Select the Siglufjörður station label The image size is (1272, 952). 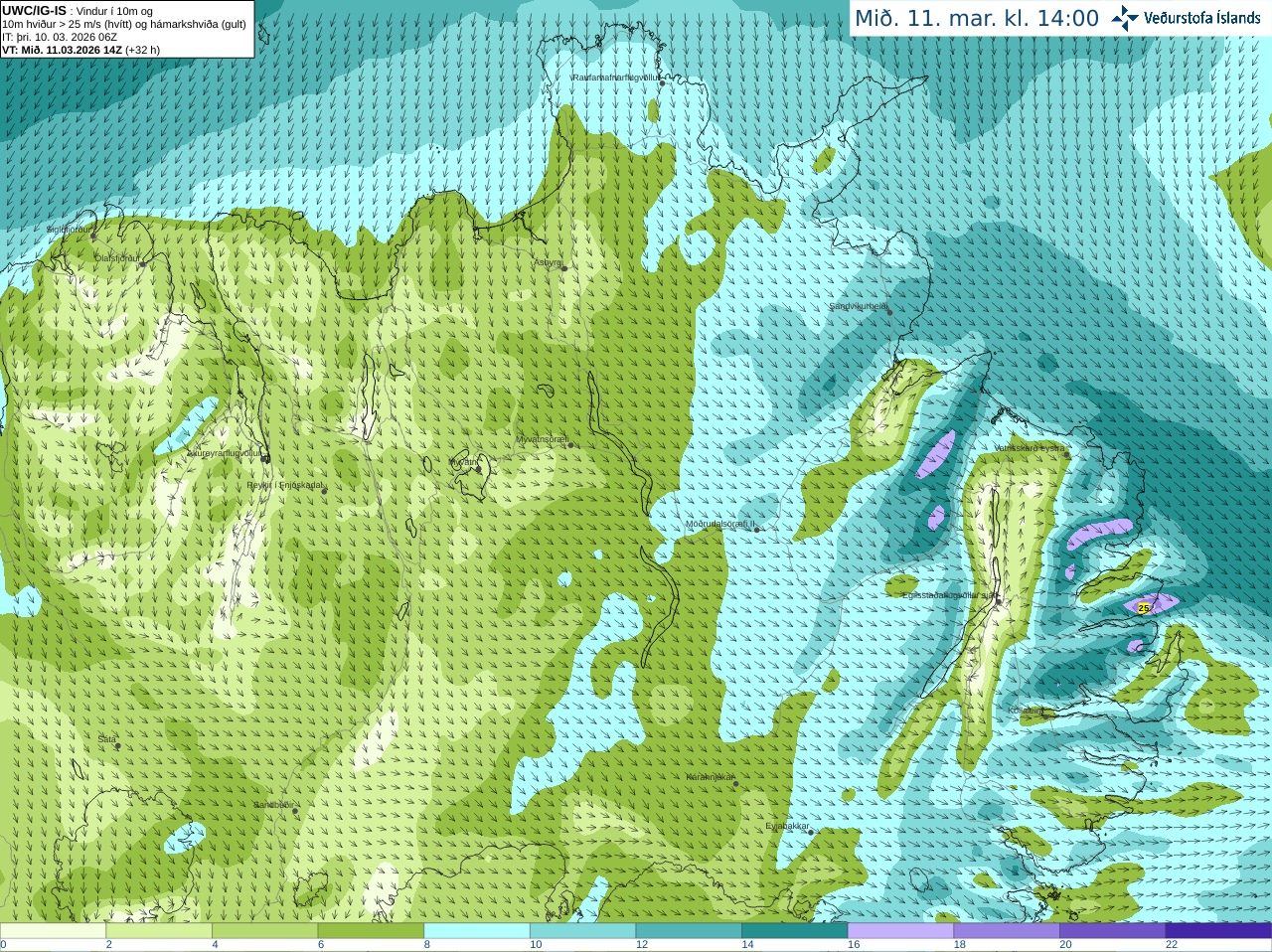click(71, 230)
